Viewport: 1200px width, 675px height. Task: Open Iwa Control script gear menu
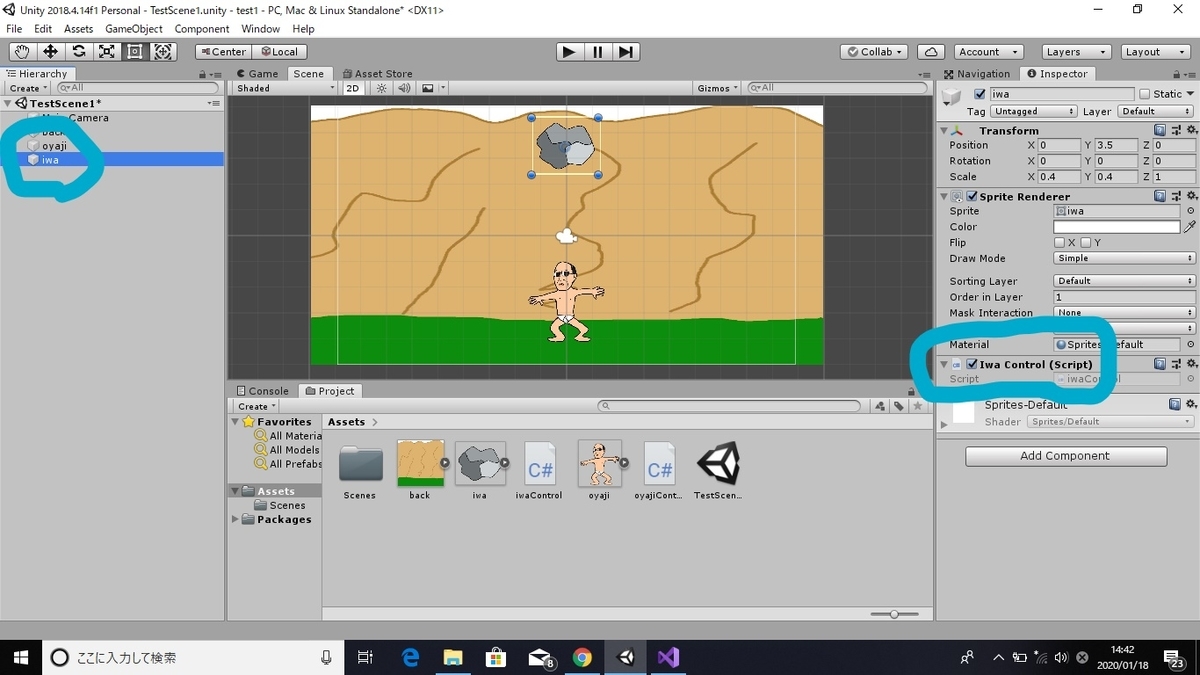pyautogui.click(x=1189, y=364)
